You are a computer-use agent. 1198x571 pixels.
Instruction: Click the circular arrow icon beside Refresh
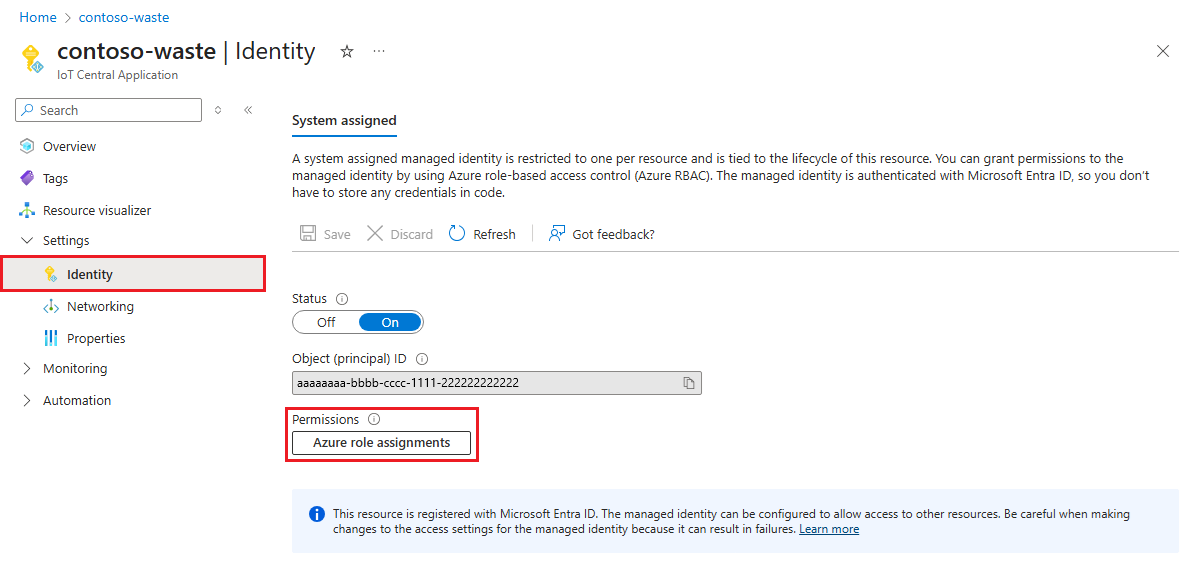coord(457,234)
